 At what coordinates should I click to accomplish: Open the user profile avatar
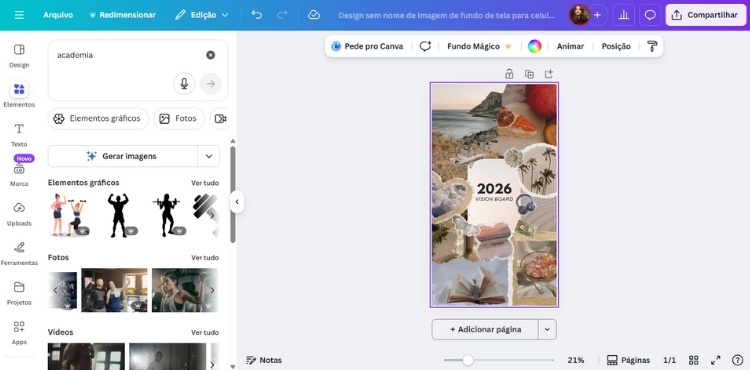click(579, 15)
